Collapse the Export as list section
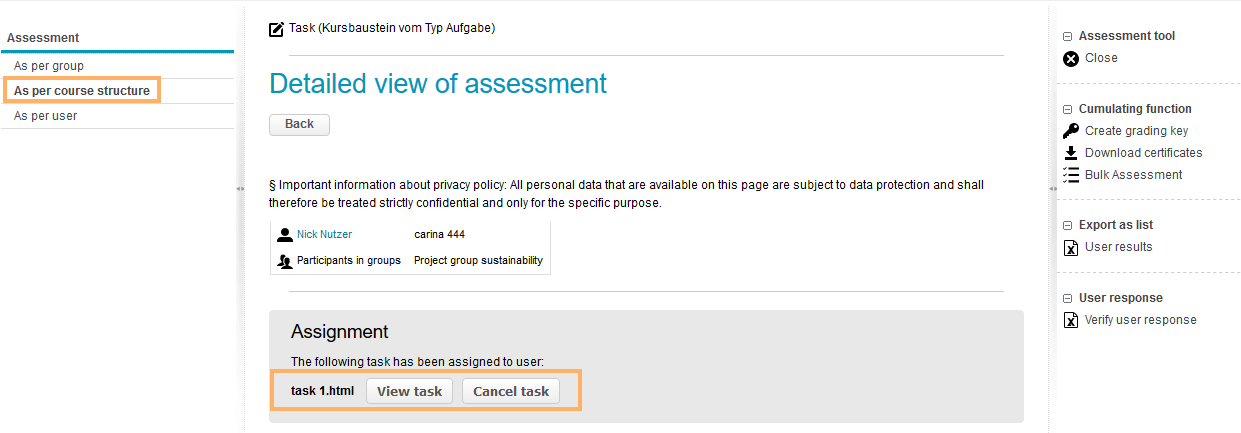The height and width of the screenshot is (433, 1241). [x=1067, y=225]
